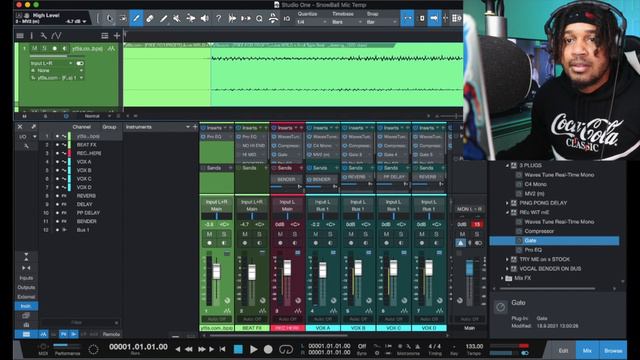Select the Paint (pencil) tool

(x=136, y=18)
